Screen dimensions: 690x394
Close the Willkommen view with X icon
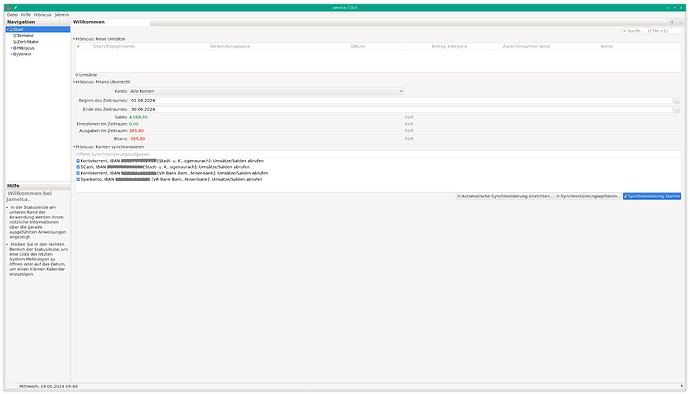point(672,22)
